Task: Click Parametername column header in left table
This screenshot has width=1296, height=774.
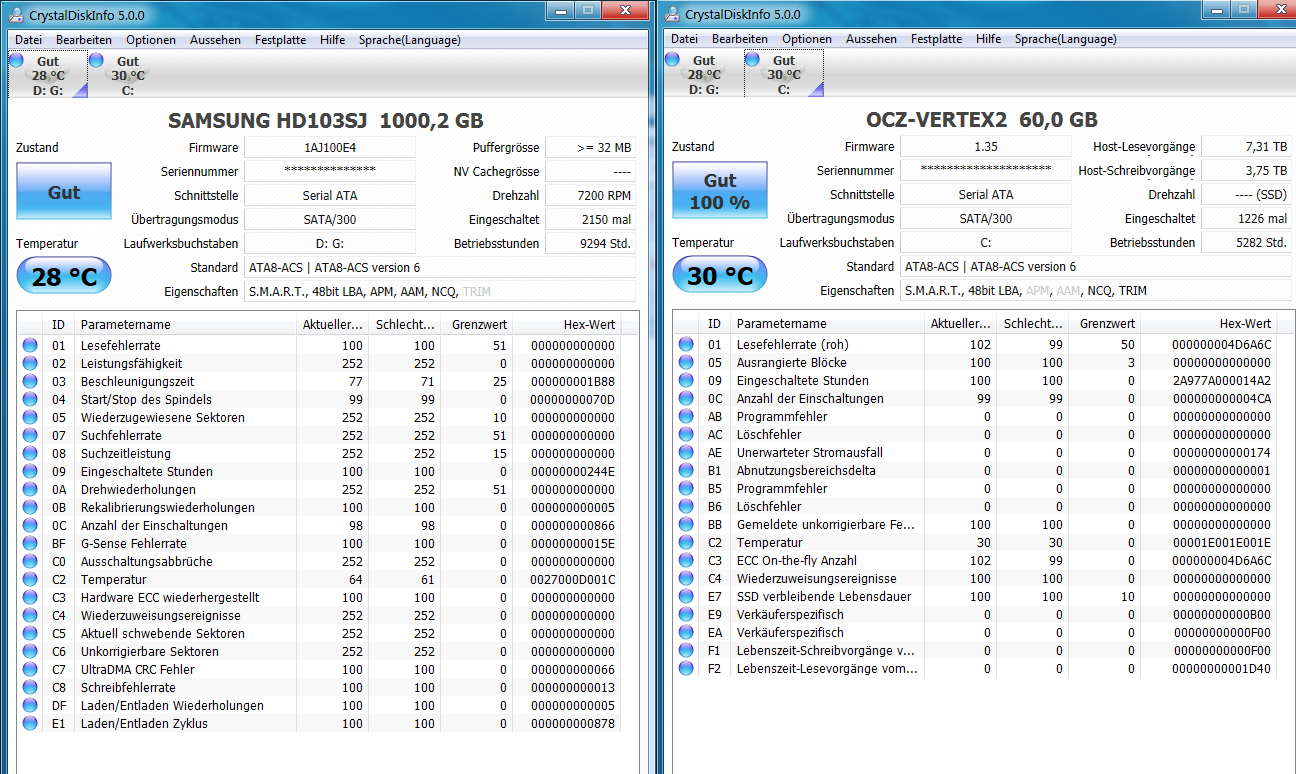Action: point(185,324)
